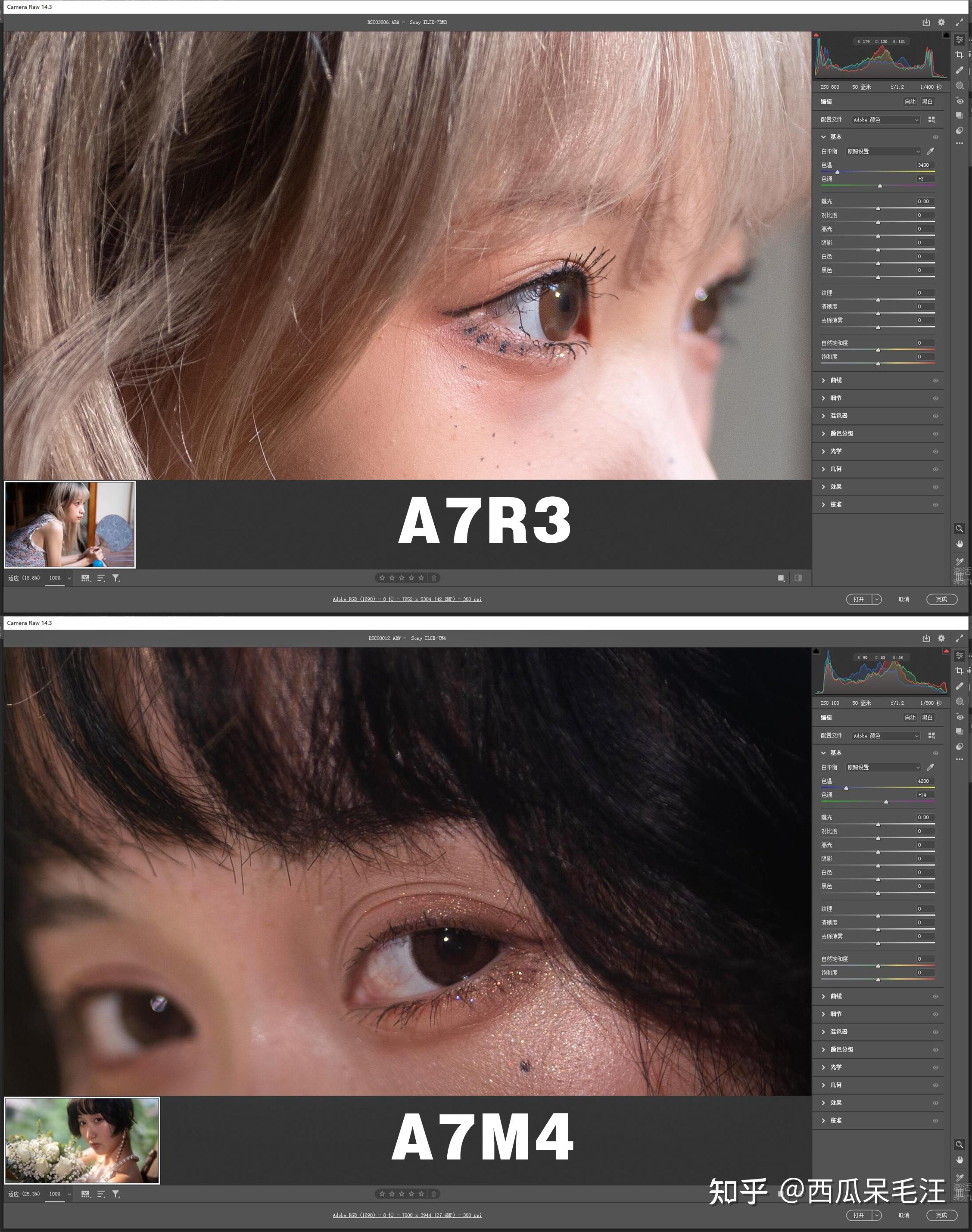The height and width of the screenshot is (1232, 972).
Task: Select blonde girl filmstrip thumbnail
Action: (70, 525)
